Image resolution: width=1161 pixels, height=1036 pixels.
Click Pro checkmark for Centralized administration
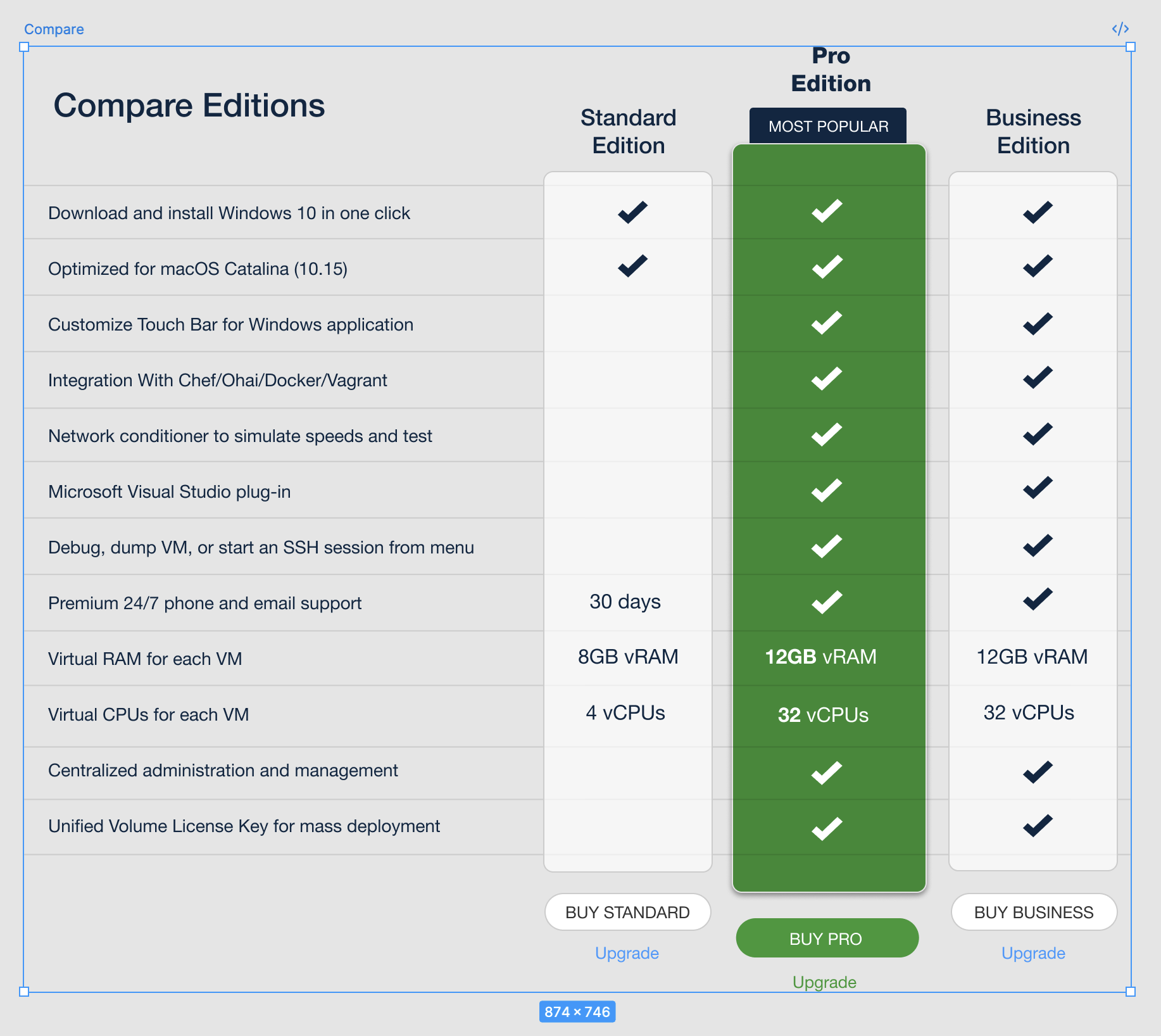pos(827,773)
